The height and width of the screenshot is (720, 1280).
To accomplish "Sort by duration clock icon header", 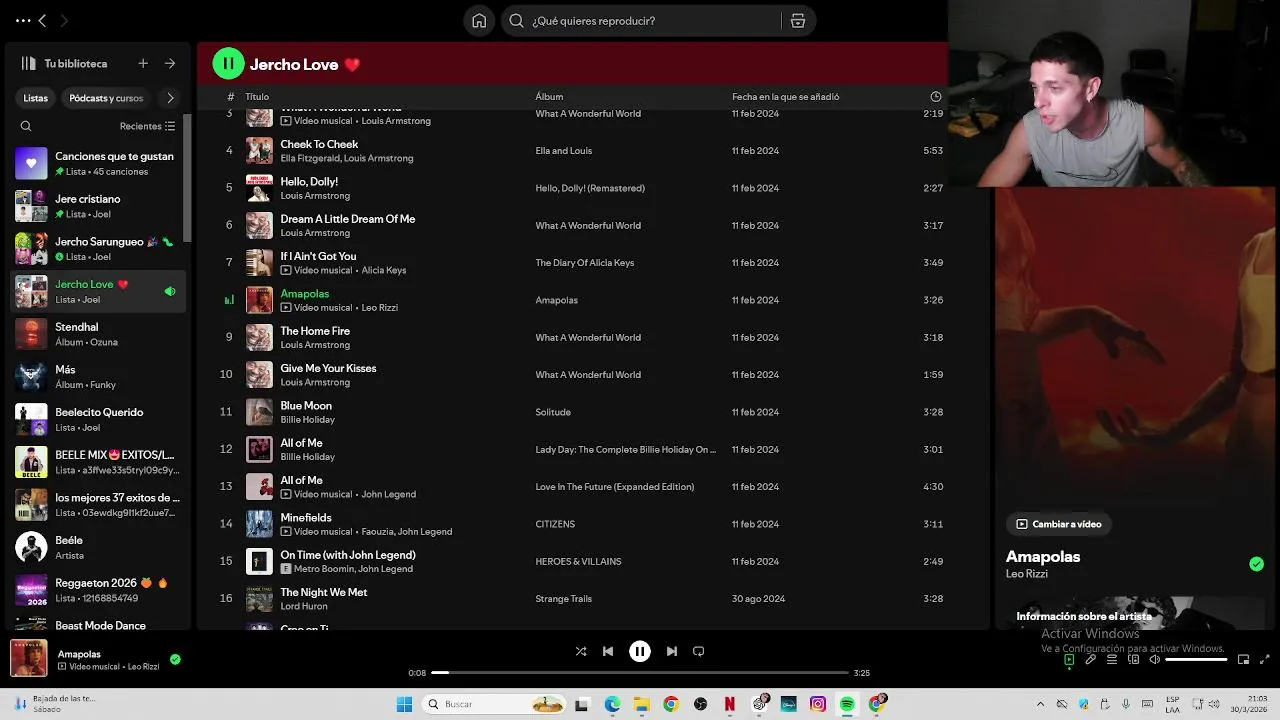I will coord(936,97).
